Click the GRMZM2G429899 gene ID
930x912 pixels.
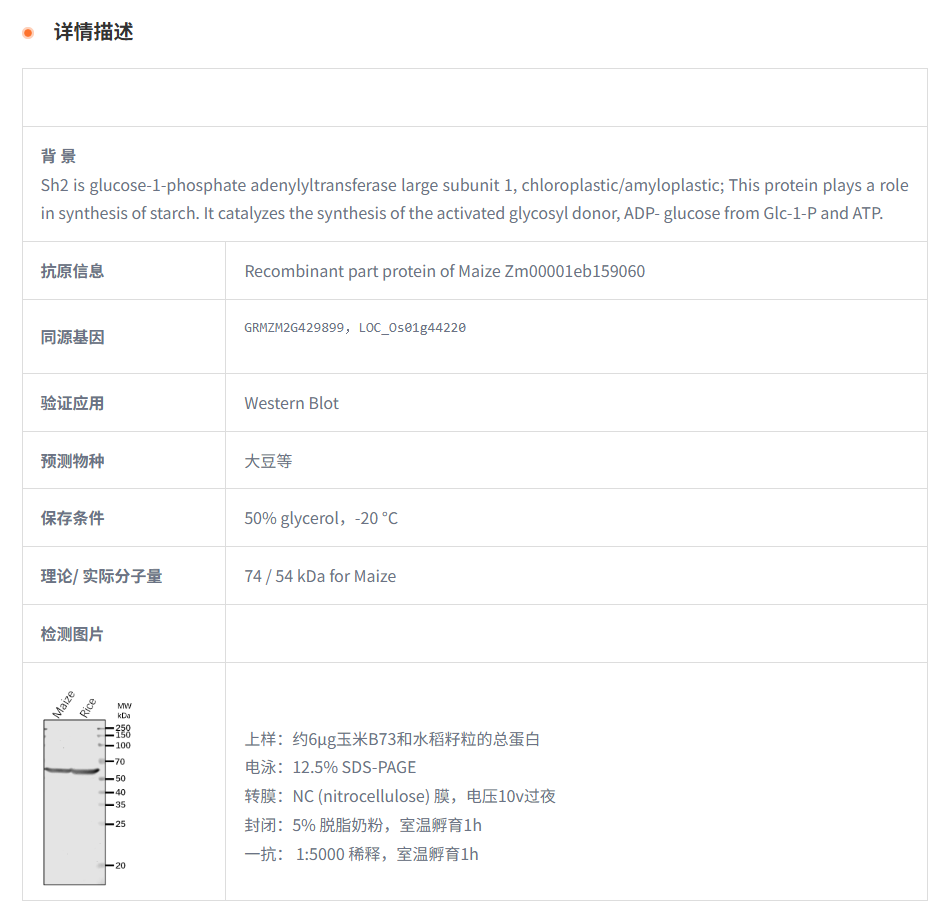point(293,328)
